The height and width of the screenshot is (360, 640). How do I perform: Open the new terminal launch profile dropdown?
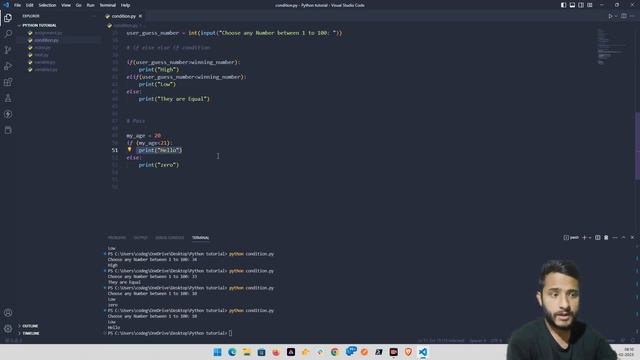(x=590, y=238)
